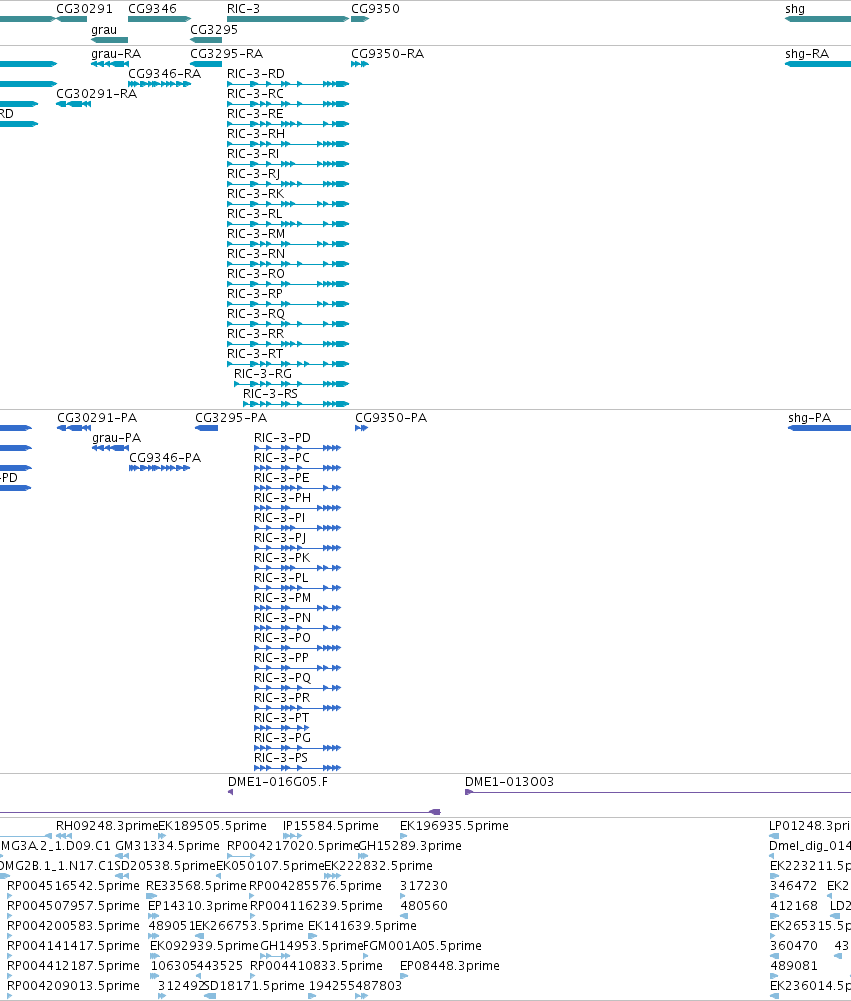Select transcript RIC-3-RP
Image resolution: width=851 pixels, height=1001 pixels.
click(288, 304)
